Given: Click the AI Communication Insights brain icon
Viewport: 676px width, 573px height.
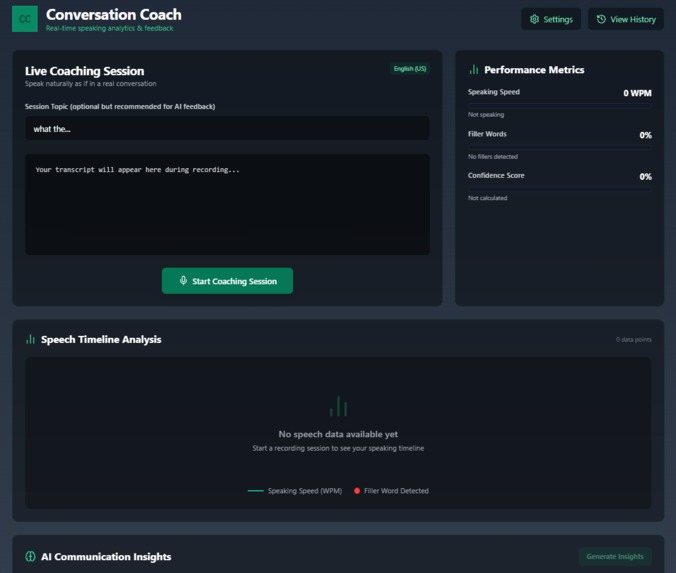Looking at the screenshot, I should tap(30, 556).
